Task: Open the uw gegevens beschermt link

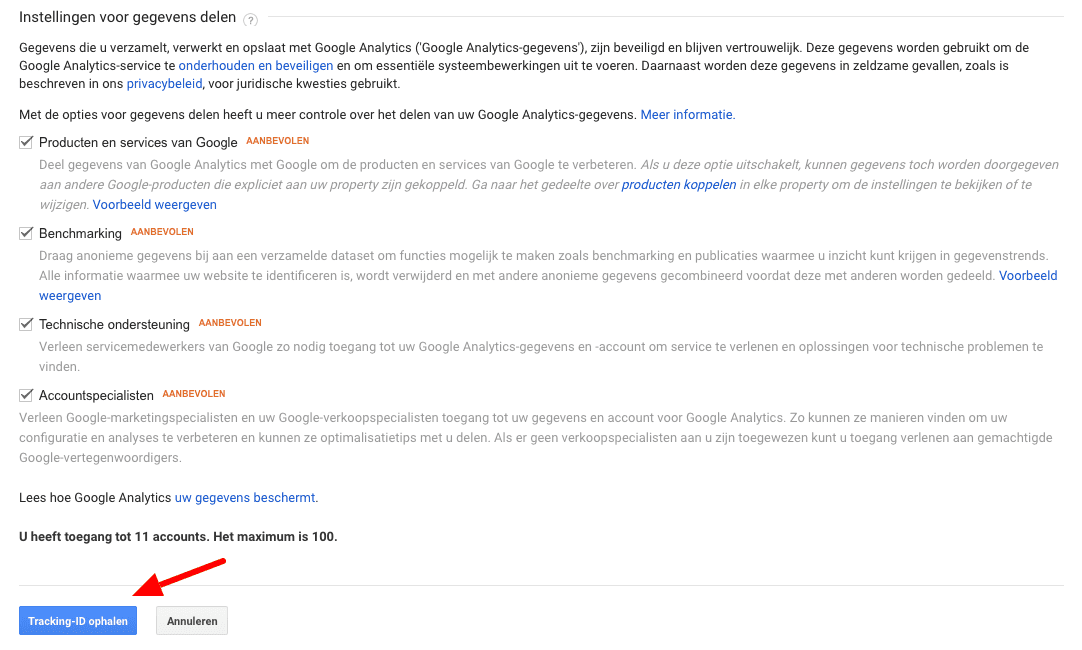Action: click(246, 498)
